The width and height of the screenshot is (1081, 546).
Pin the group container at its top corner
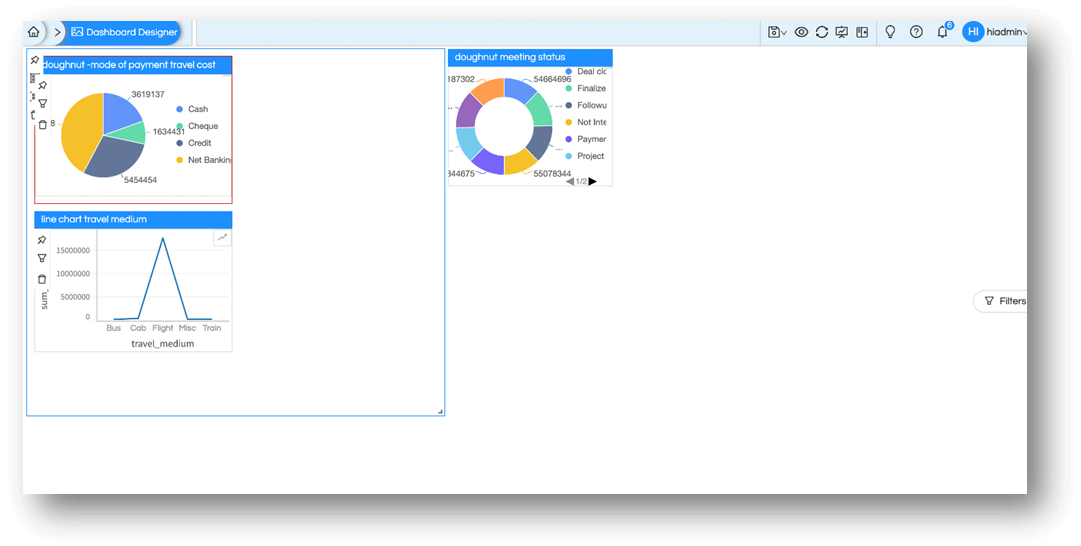click(34, 61)
